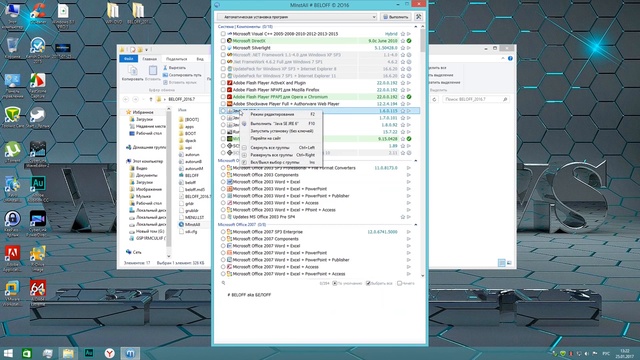Check the Microsoft Silverlight checkbox
This screenshot has width=640, height=360.
pos(223,48)
